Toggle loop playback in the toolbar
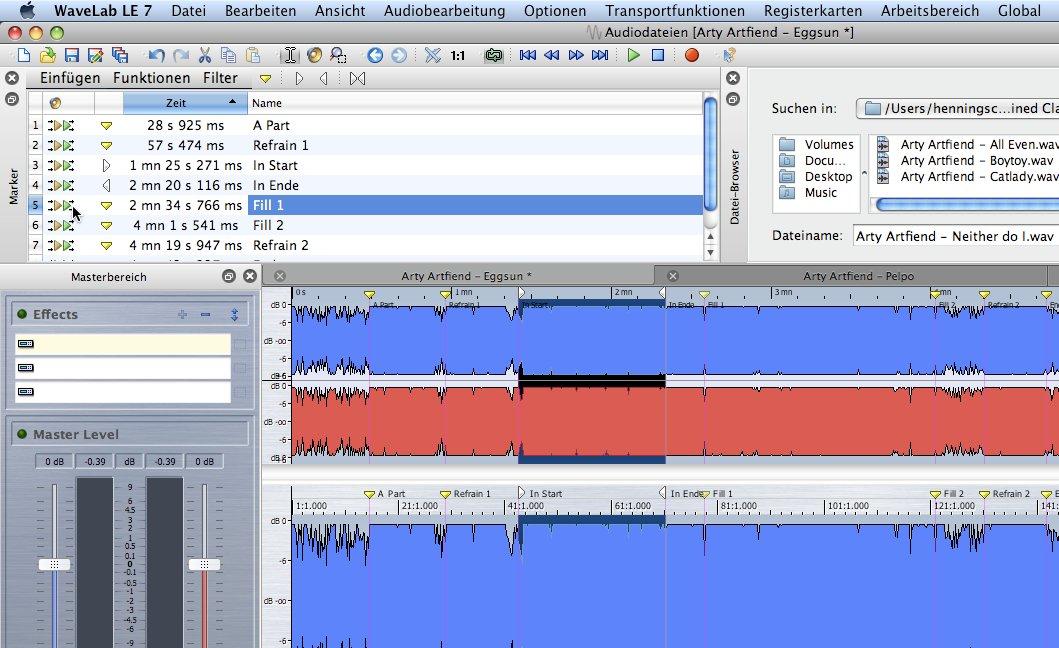Image resolution: width=1059 pixels, height=648 pixels. coord(494,55)
